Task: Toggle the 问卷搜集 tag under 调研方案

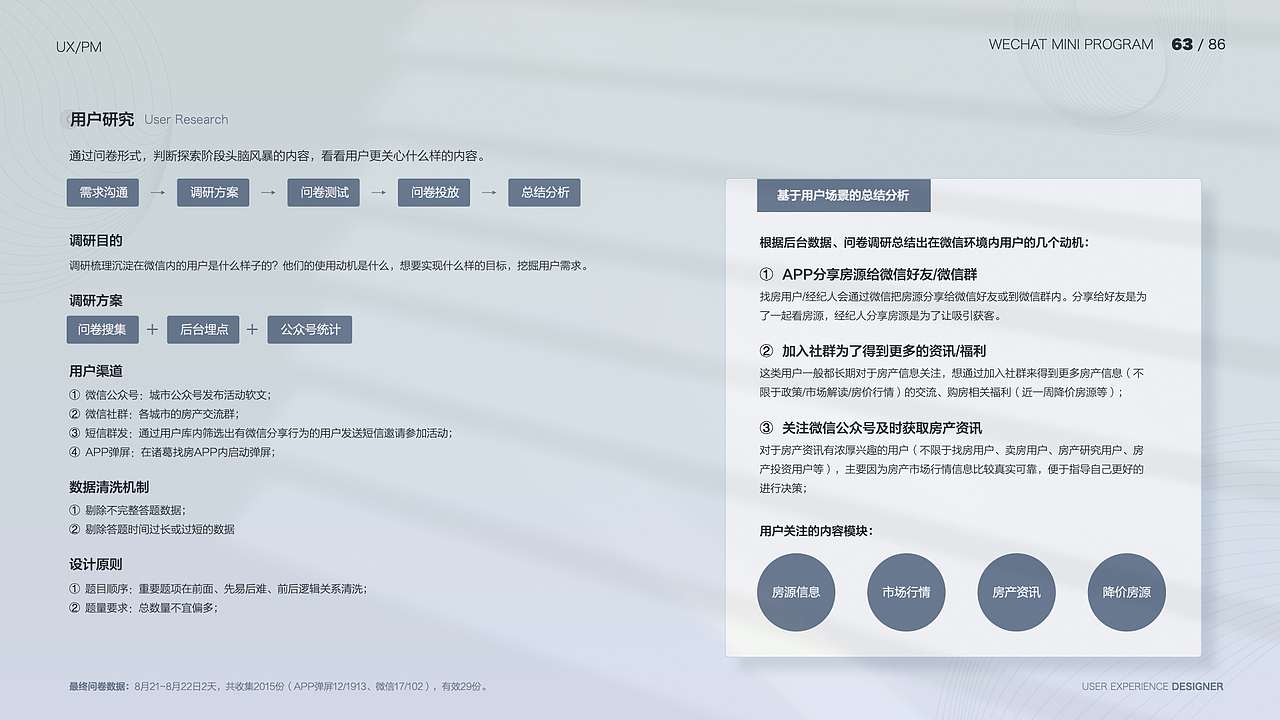Action: pyautogui.click(x=104, y=329)
